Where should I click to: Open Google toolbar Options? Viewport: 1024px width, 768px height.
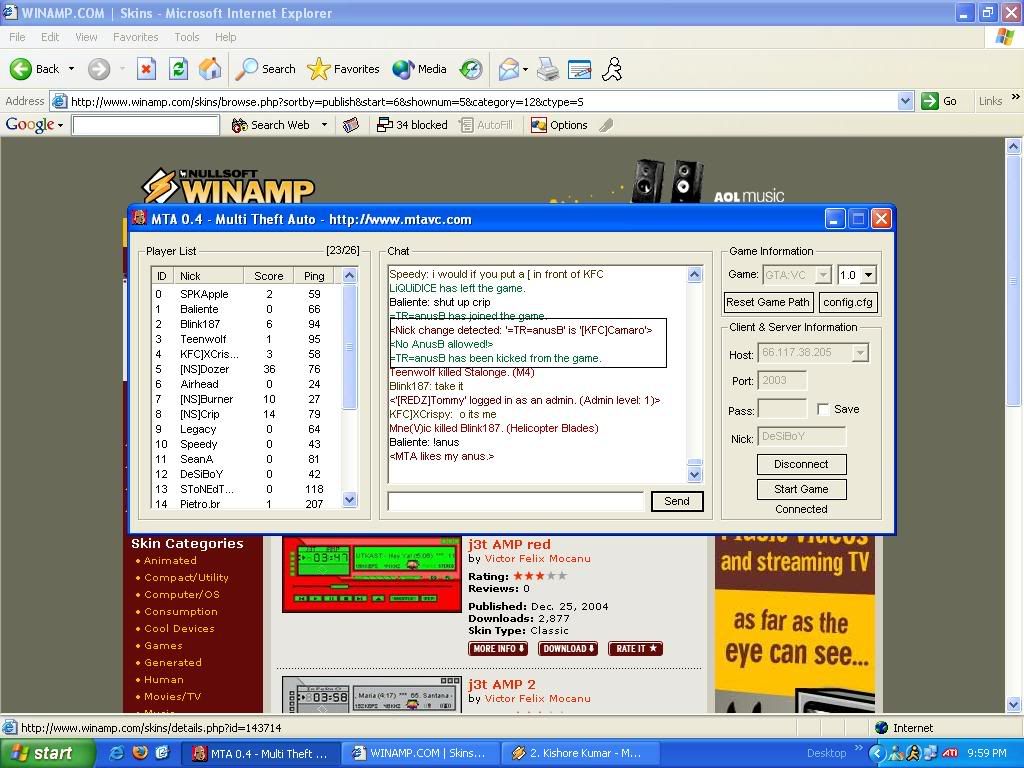pos(559,125)
